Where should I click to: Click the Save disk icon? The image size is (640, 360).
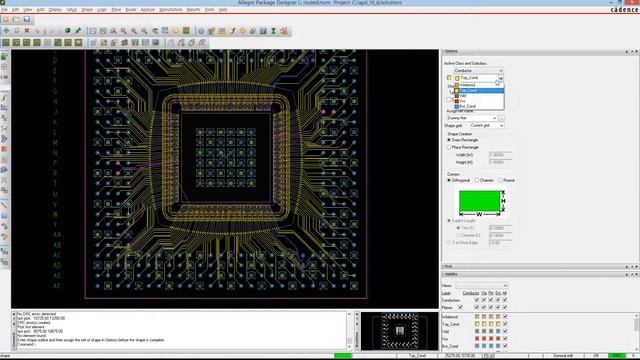[27, 19]
